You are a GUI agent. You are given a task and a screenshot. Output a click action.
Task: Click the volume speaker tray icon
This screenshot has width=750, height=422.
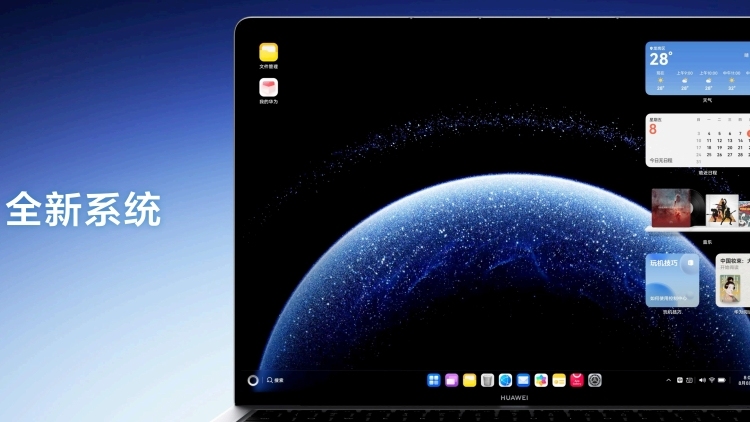click(x=702, y=380)
